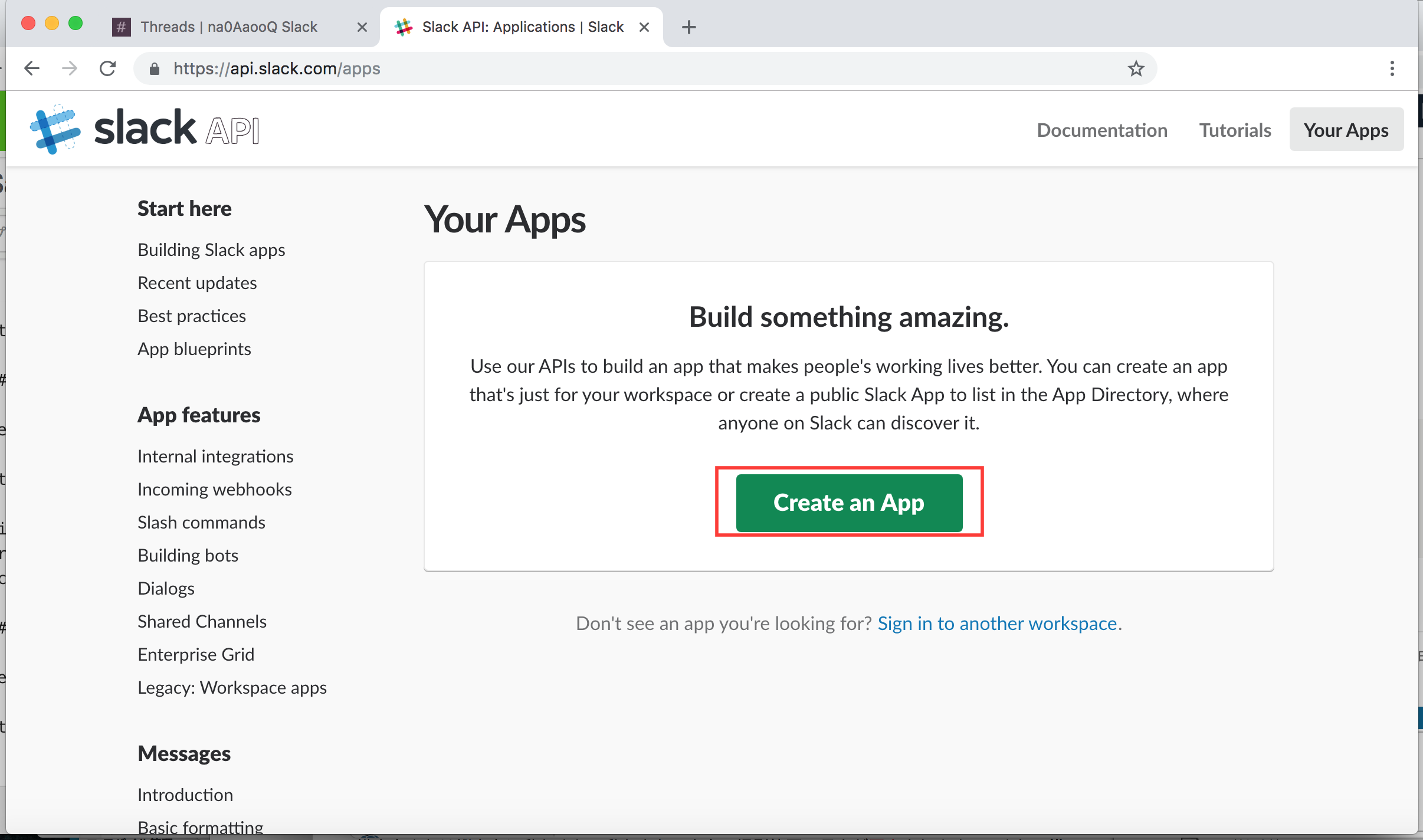
Task: Click the Messages sidebar heading
Action: tap(184, 754)
